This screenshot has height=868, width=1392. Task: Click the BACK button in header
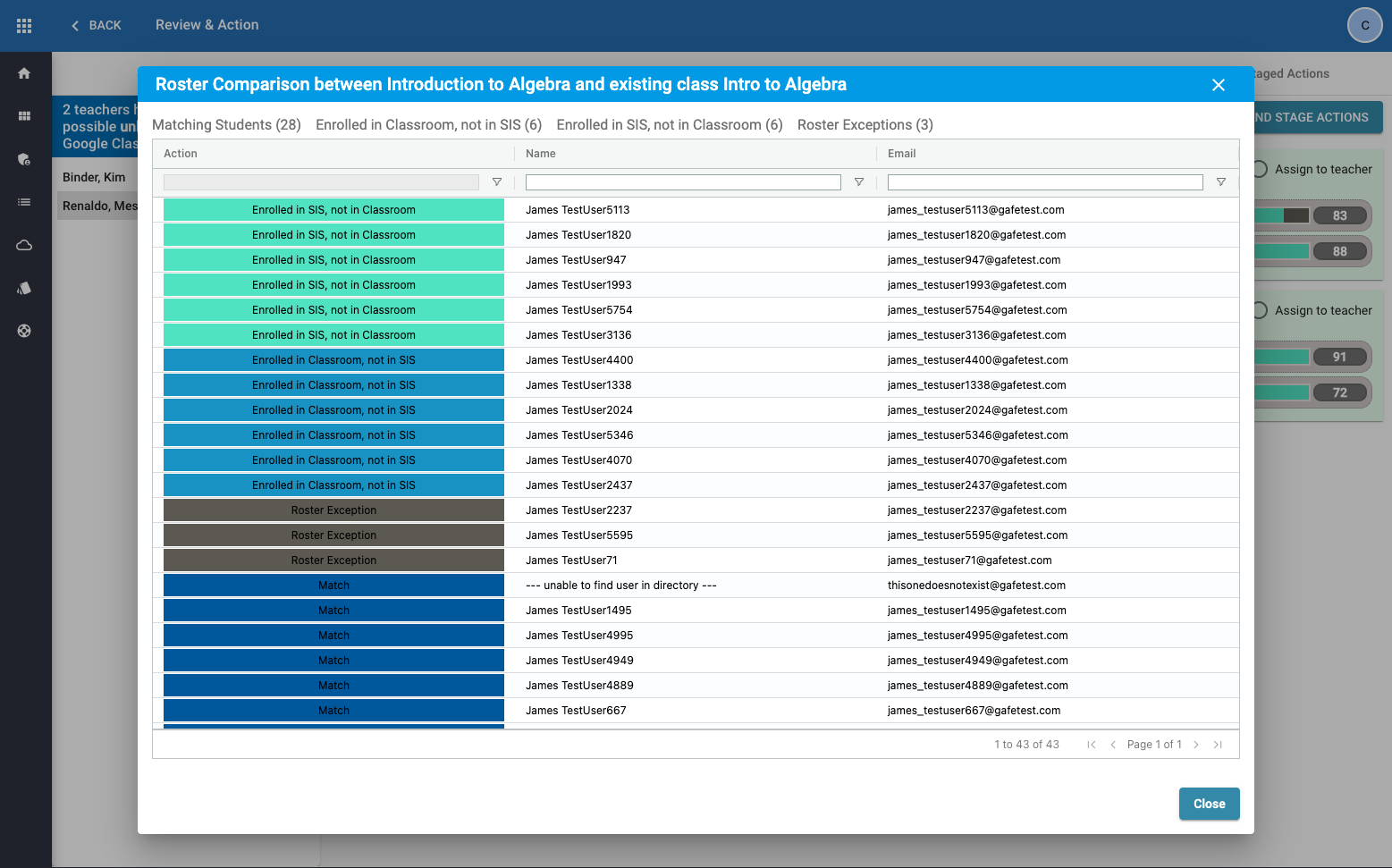tap(97, 25)
